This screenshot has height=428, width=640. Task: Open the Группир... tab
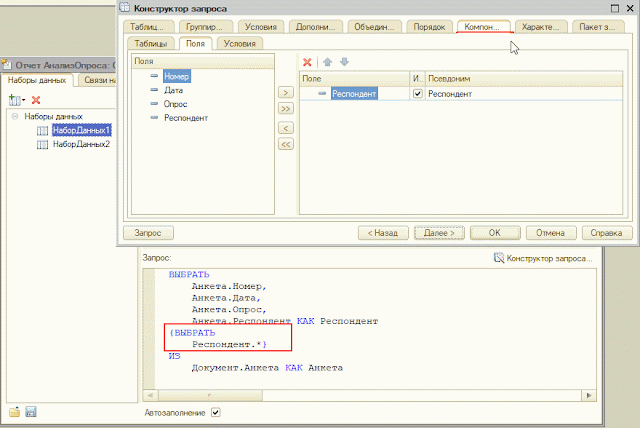(206, 27)
